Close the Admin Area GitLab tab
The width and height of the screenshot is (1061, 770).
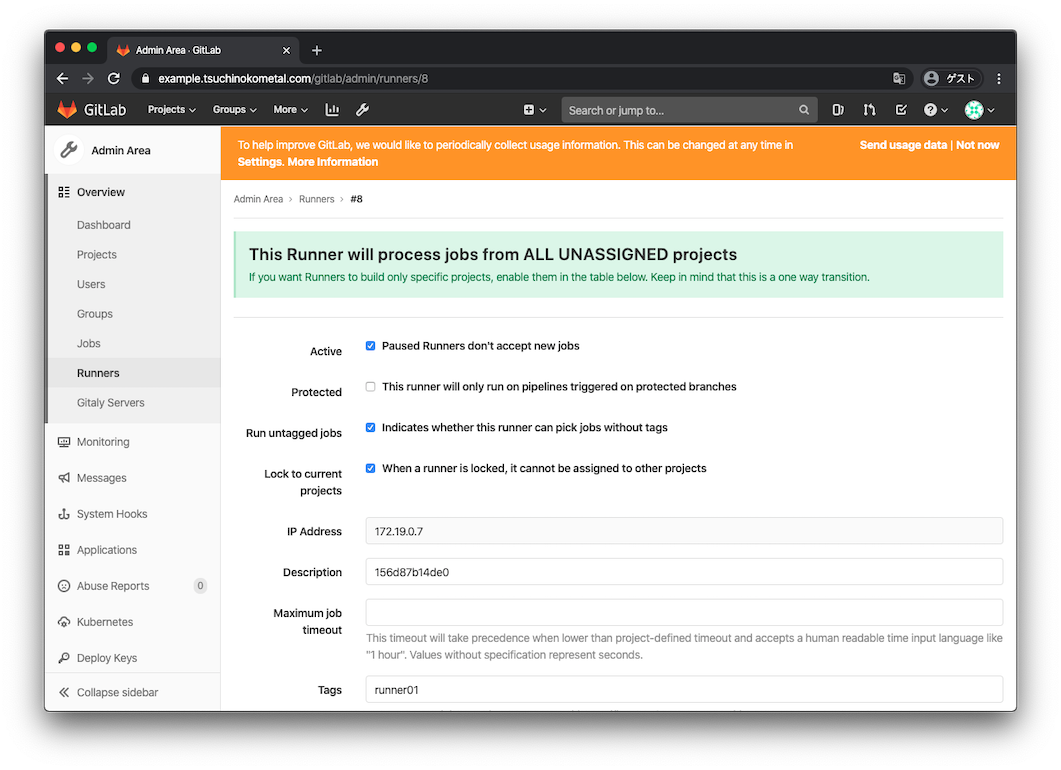[286, 50]
